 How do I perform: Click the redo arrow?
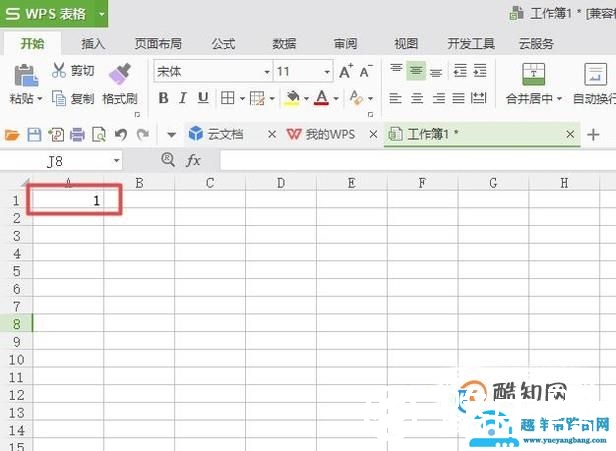point(143,135)
